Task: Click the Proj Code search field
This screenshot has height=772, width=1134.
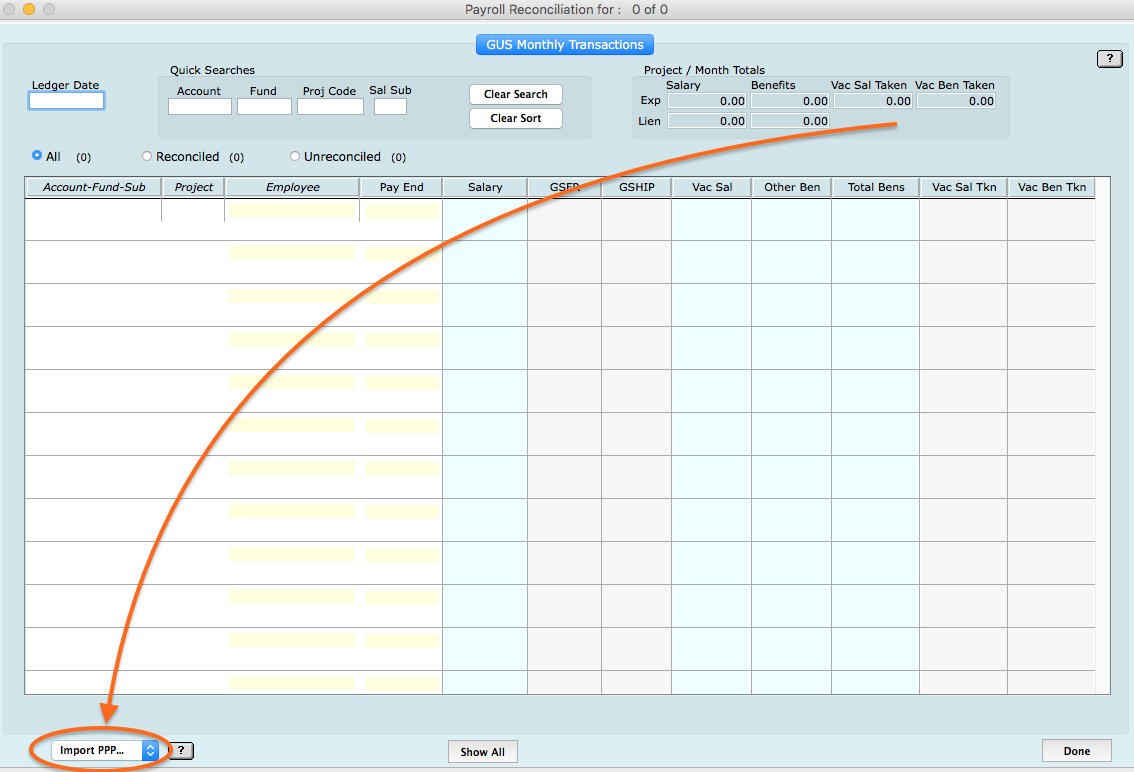Action: tap(330, 106)
